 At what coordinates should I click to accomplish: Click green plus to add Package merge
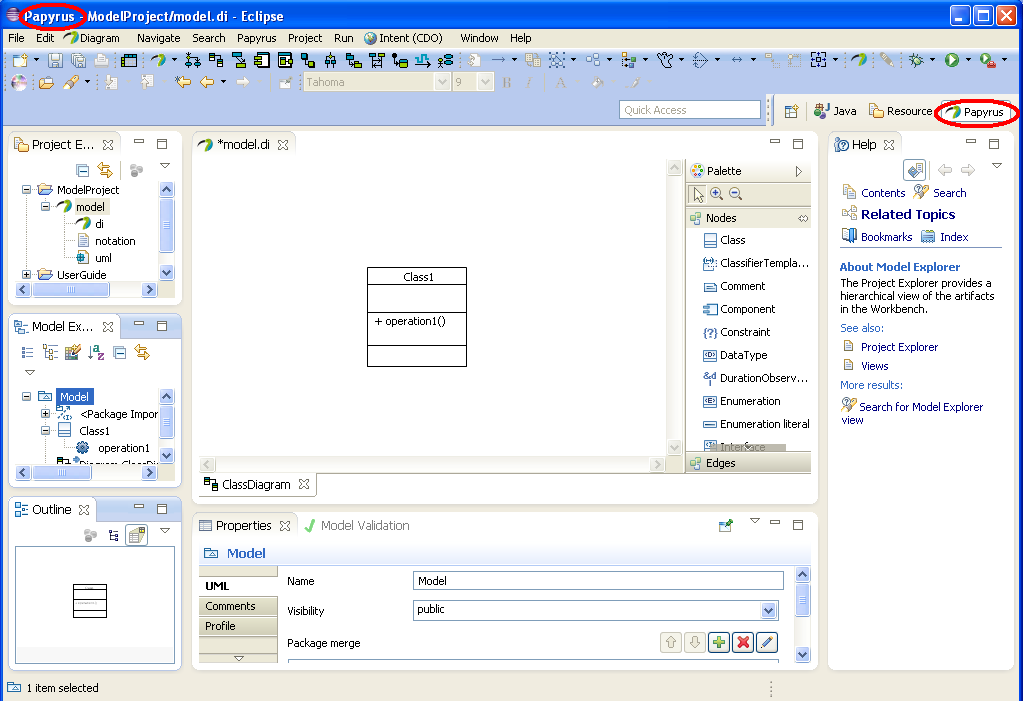(x=719, y=642)
